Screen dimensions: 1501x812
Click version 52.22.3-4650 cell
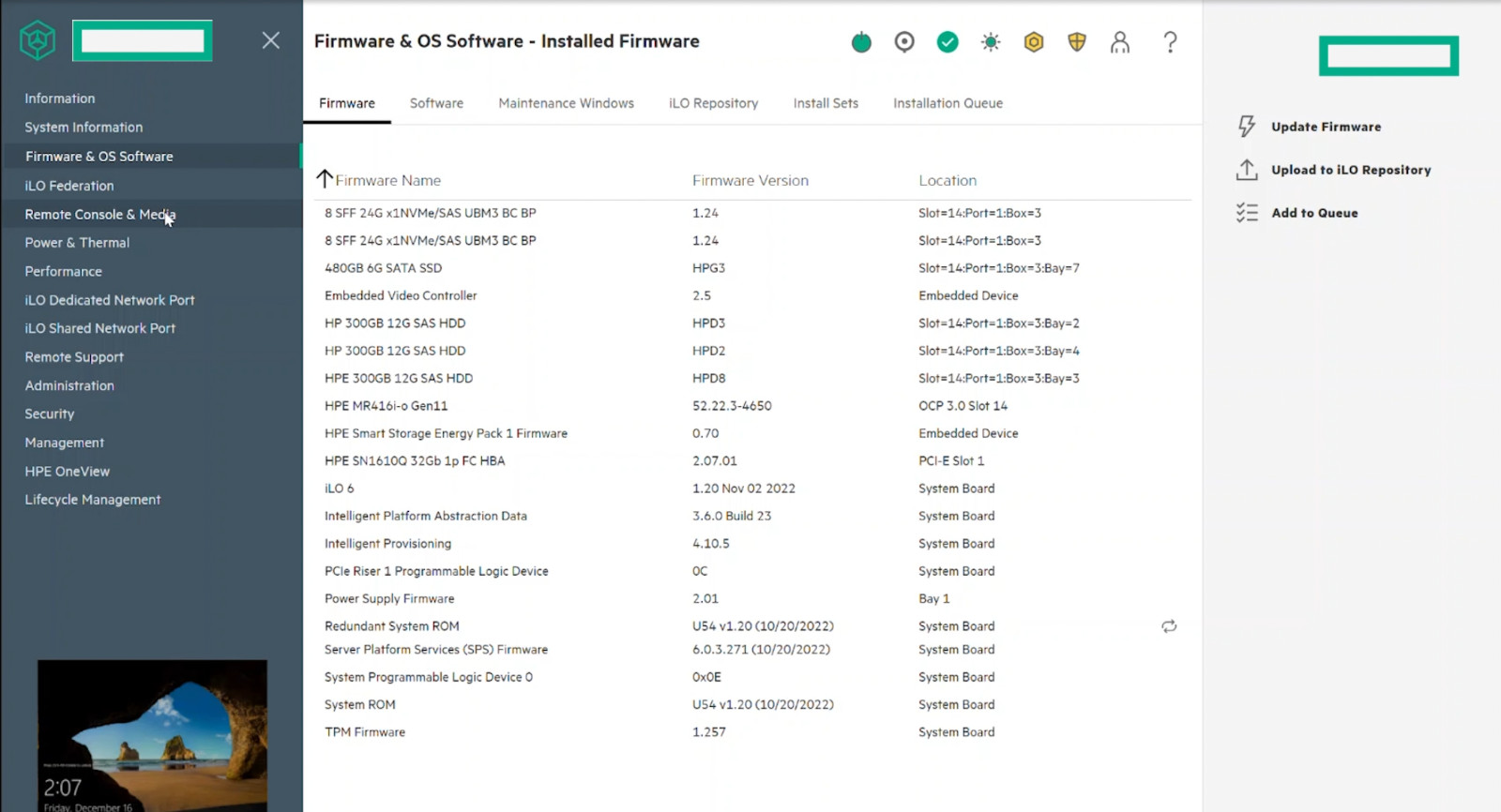click(732, 406)
